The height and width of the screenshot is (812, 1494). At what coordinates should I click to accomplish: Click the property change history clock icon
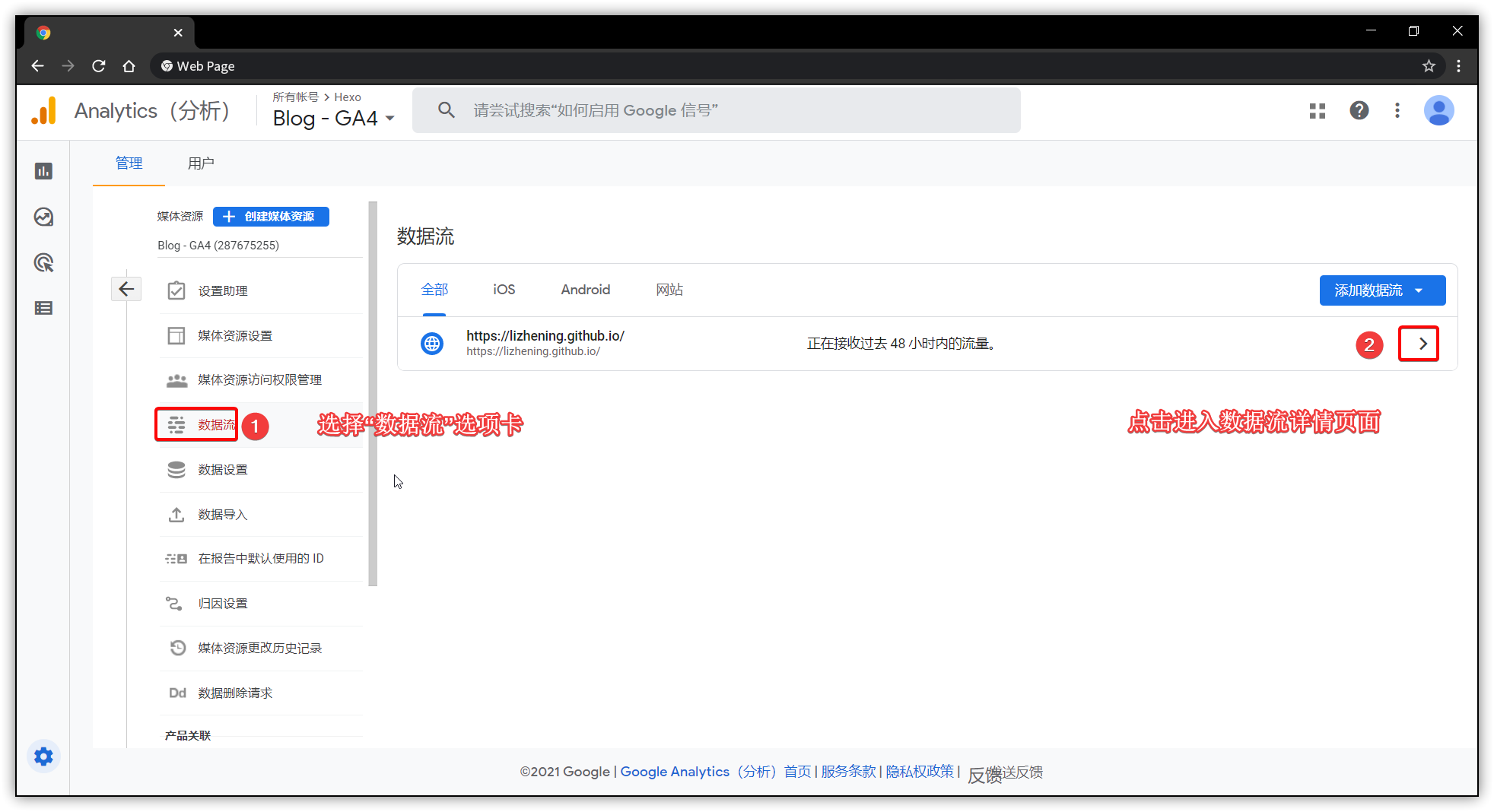[177, 648]
